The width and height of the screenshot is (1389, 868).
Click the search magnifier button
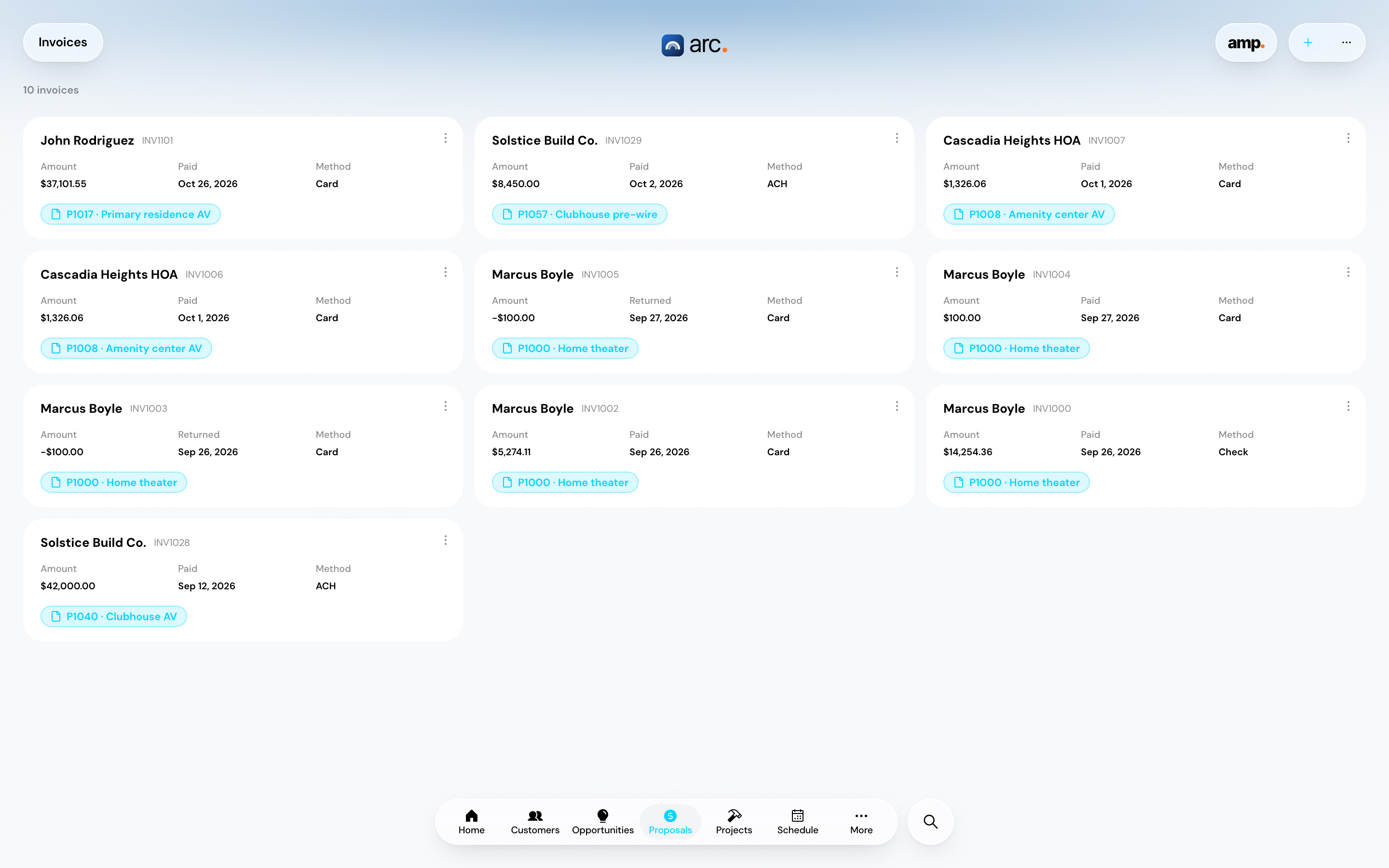click(930, 822)
